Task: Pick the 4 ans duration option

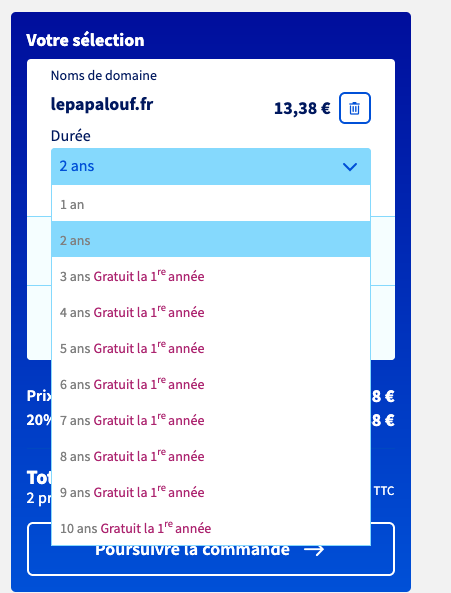Action: (211, 312)
